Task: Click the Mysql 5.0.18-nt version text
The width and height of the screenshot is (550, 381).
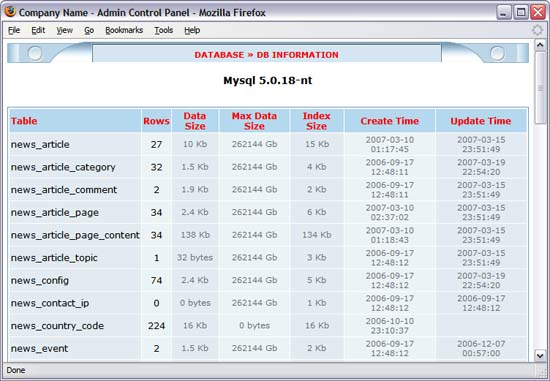Action: pos(268,80)
